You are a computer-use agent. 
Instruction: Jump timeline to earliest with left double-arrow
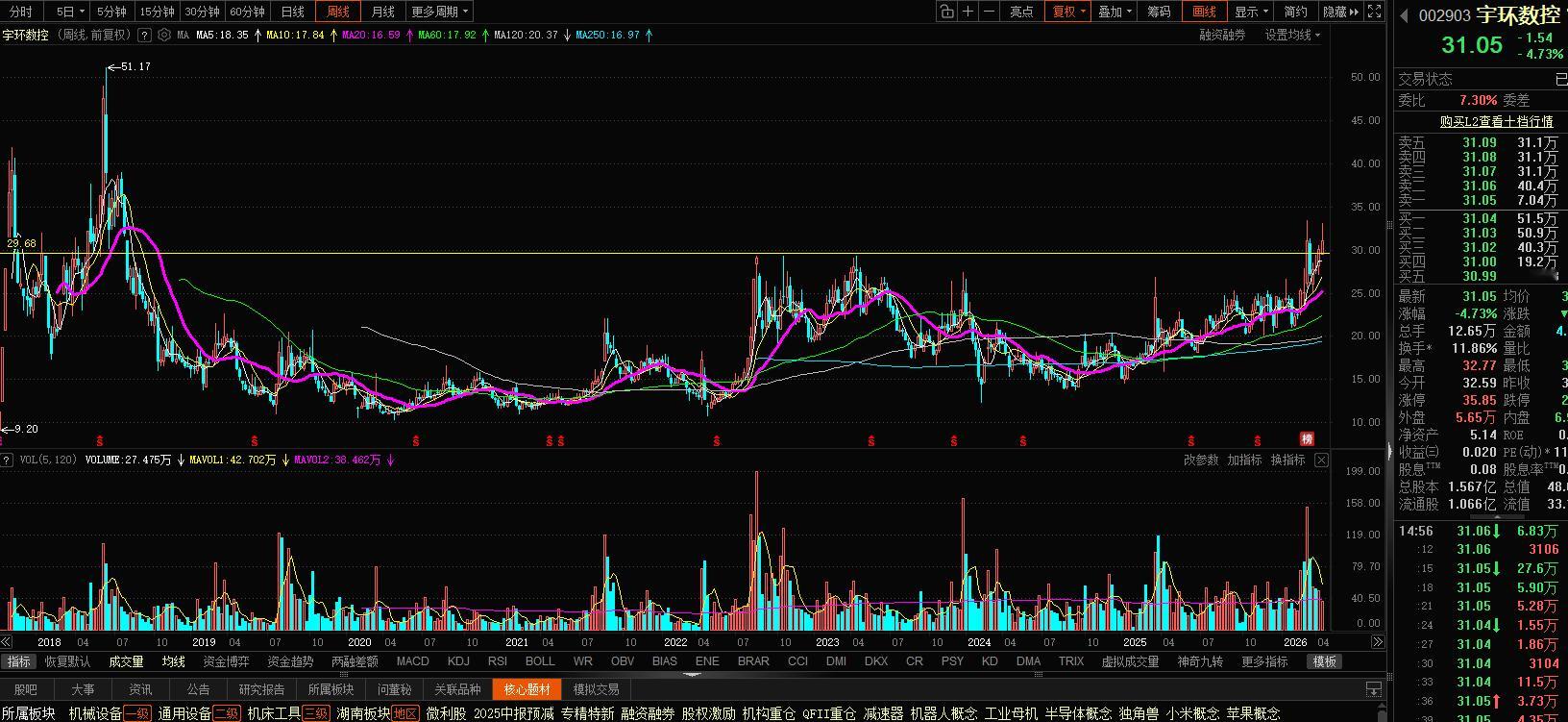(x=7, y=642)
